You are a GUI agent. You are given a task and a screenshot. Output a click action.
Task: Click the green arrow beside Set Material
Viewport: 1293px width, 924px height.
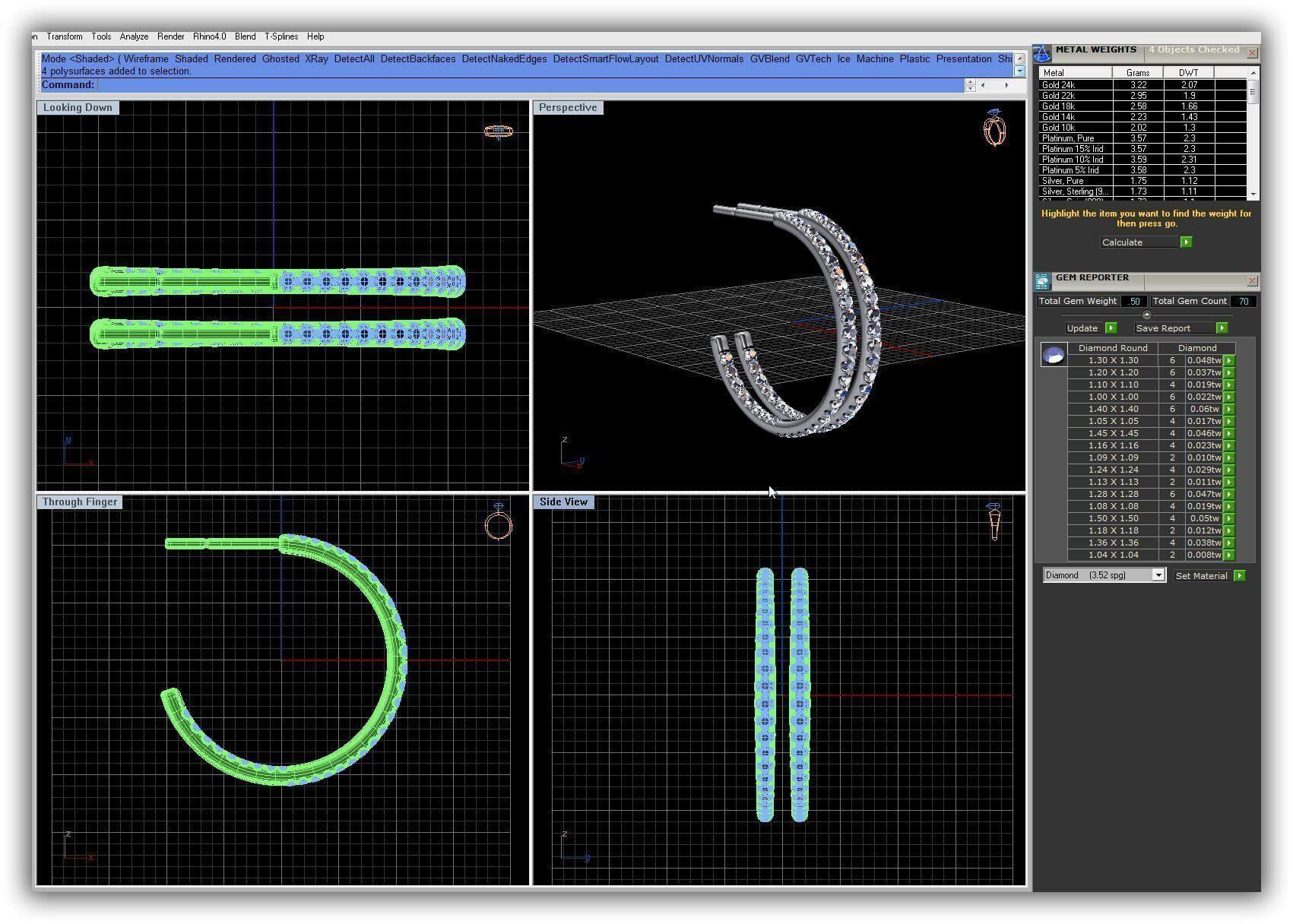tap(1239, 575)
